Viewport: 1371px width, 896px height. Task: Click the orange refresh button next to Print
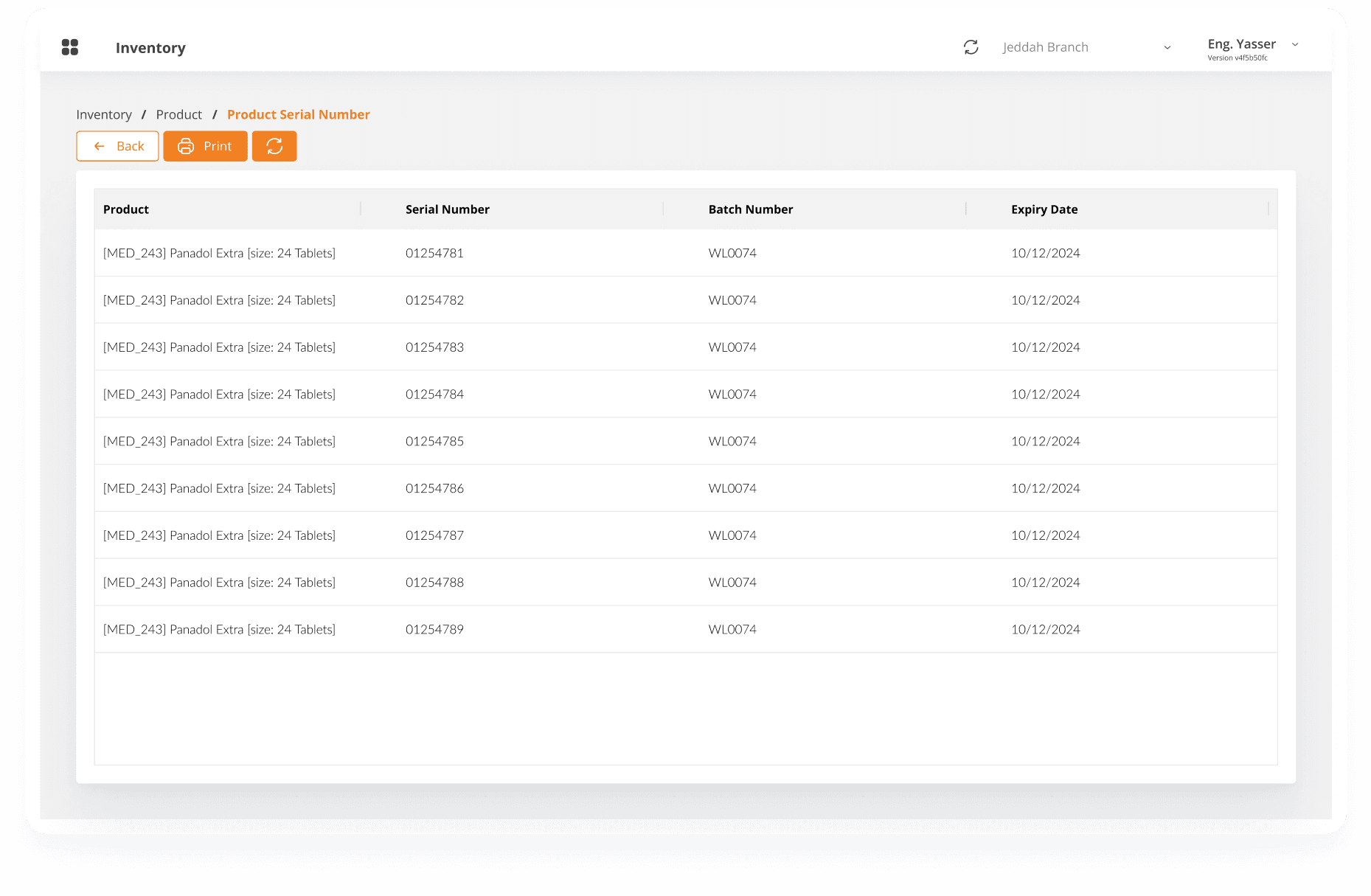(274, 146)
